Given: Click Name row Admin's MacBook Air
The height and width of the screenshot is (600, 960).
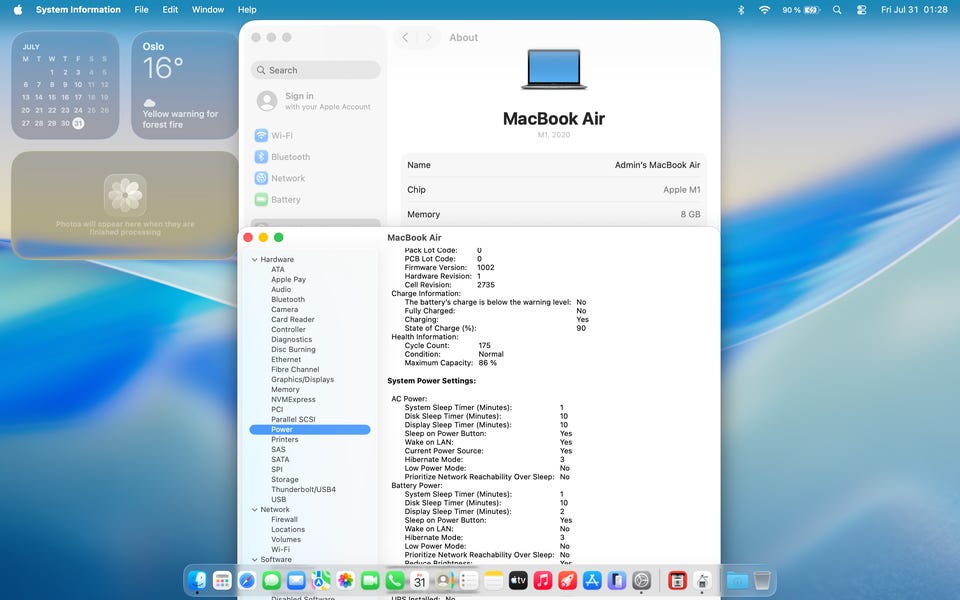Looking at the screenshot, I should tap(553, 165).
